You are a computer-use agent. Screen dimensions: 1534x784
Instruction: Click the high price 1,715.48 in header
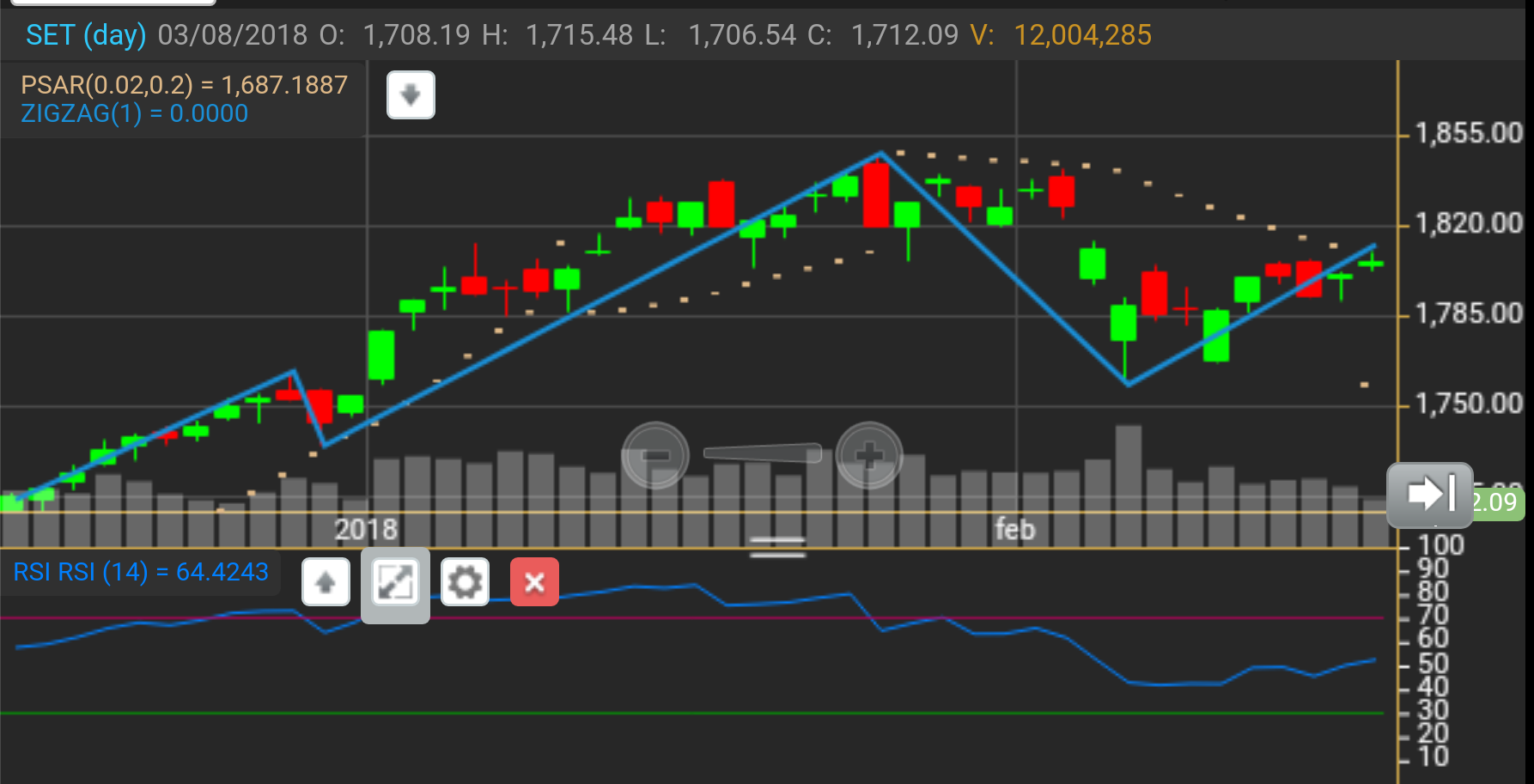[x=579, y=35]
